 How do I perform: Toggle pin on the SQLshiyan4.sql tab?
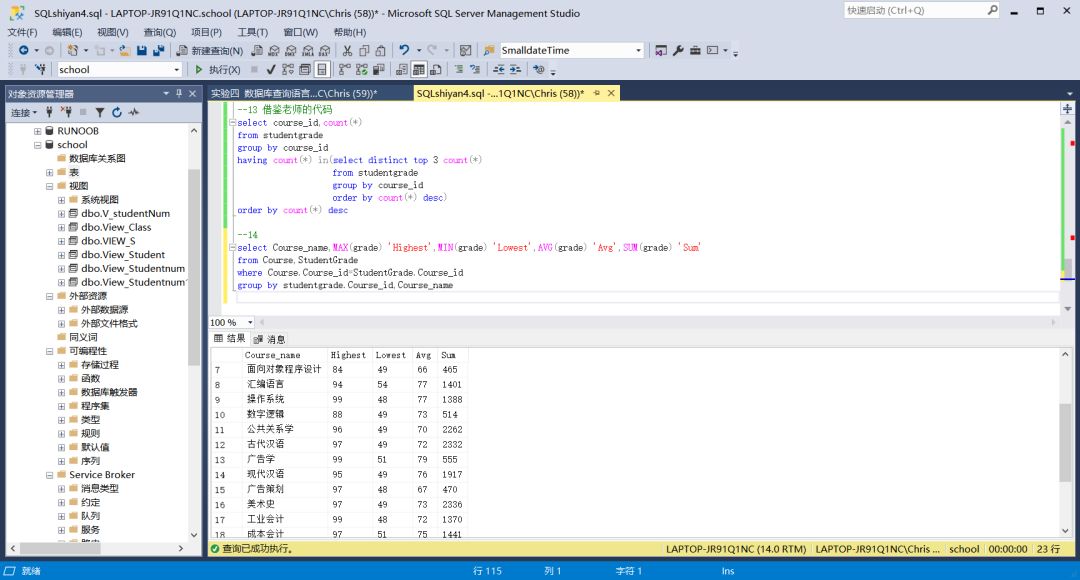tap(596, 93)
